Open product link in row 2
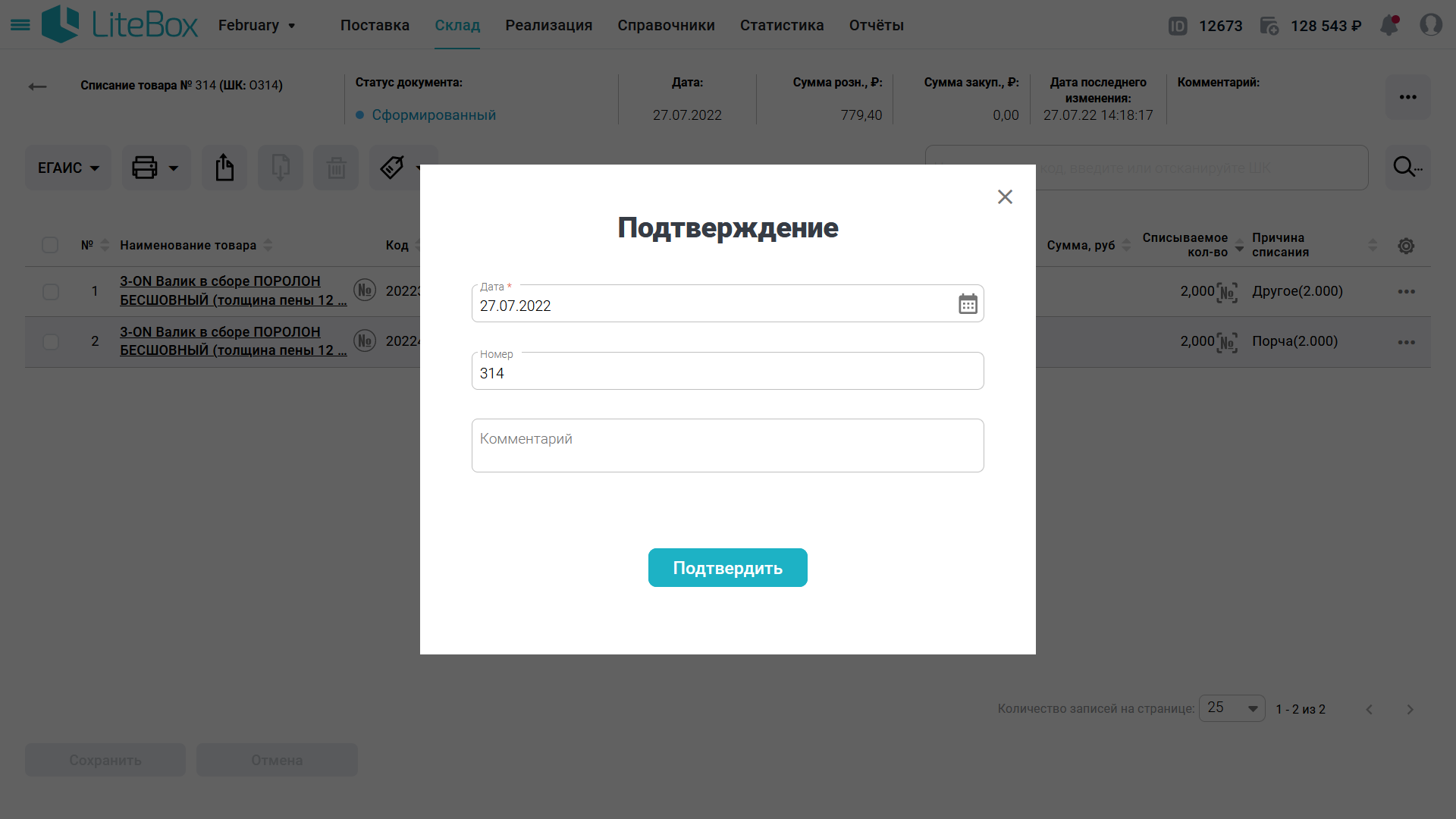 [233, 341]
